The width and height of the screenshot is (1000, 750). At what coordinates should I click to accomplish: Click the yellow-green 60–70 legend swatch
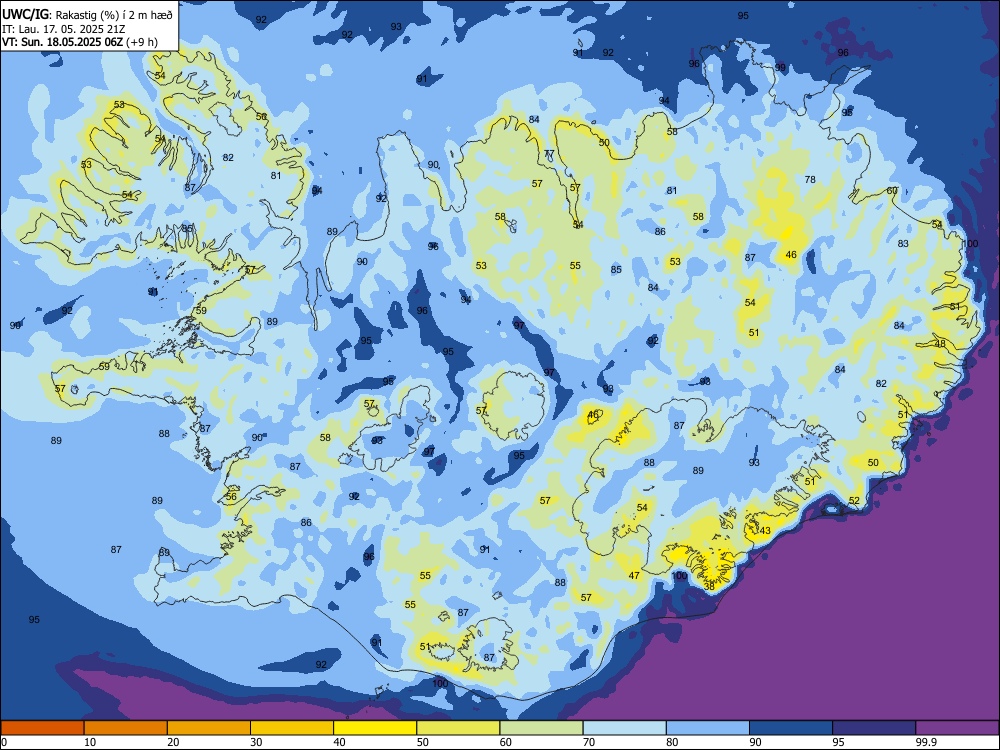(541, 728)
